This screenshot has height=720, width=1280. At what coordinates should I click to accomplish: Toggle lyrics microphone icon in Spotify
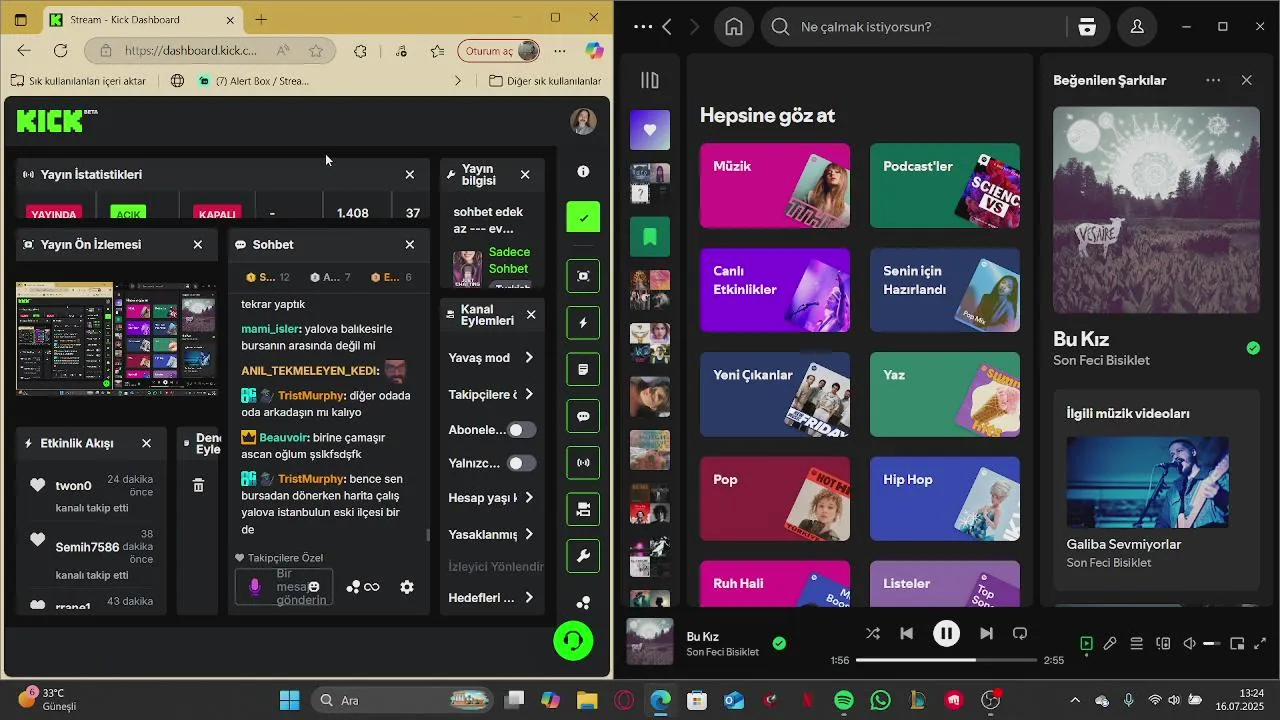pyautogui.click(x=1110, y=644)
